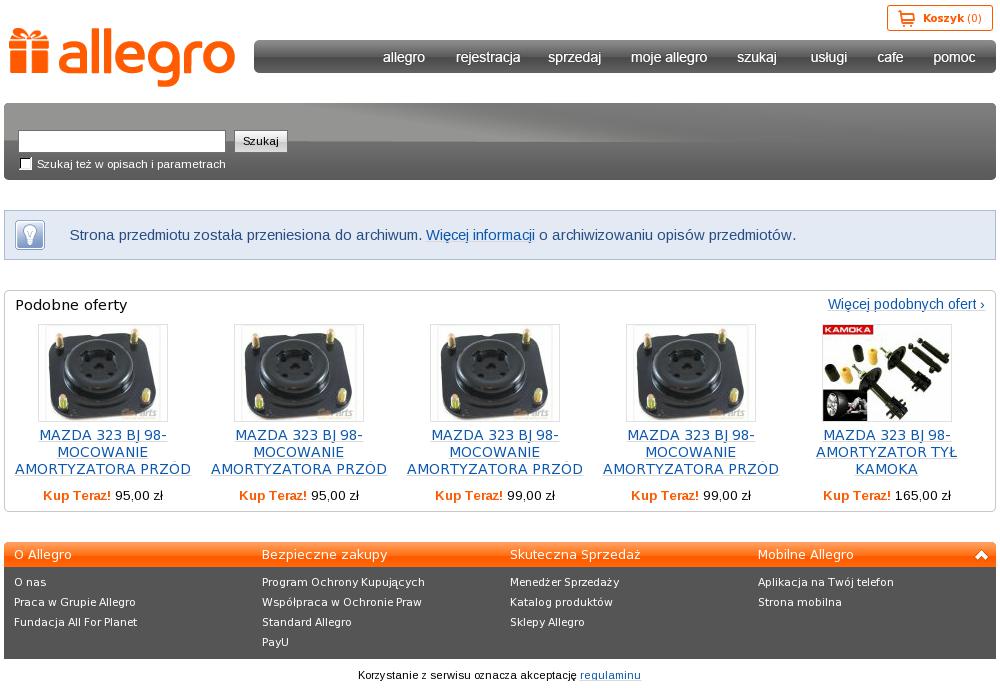
Task: Switch to 'Strona mobilna'
Action: tap(800, 602)
